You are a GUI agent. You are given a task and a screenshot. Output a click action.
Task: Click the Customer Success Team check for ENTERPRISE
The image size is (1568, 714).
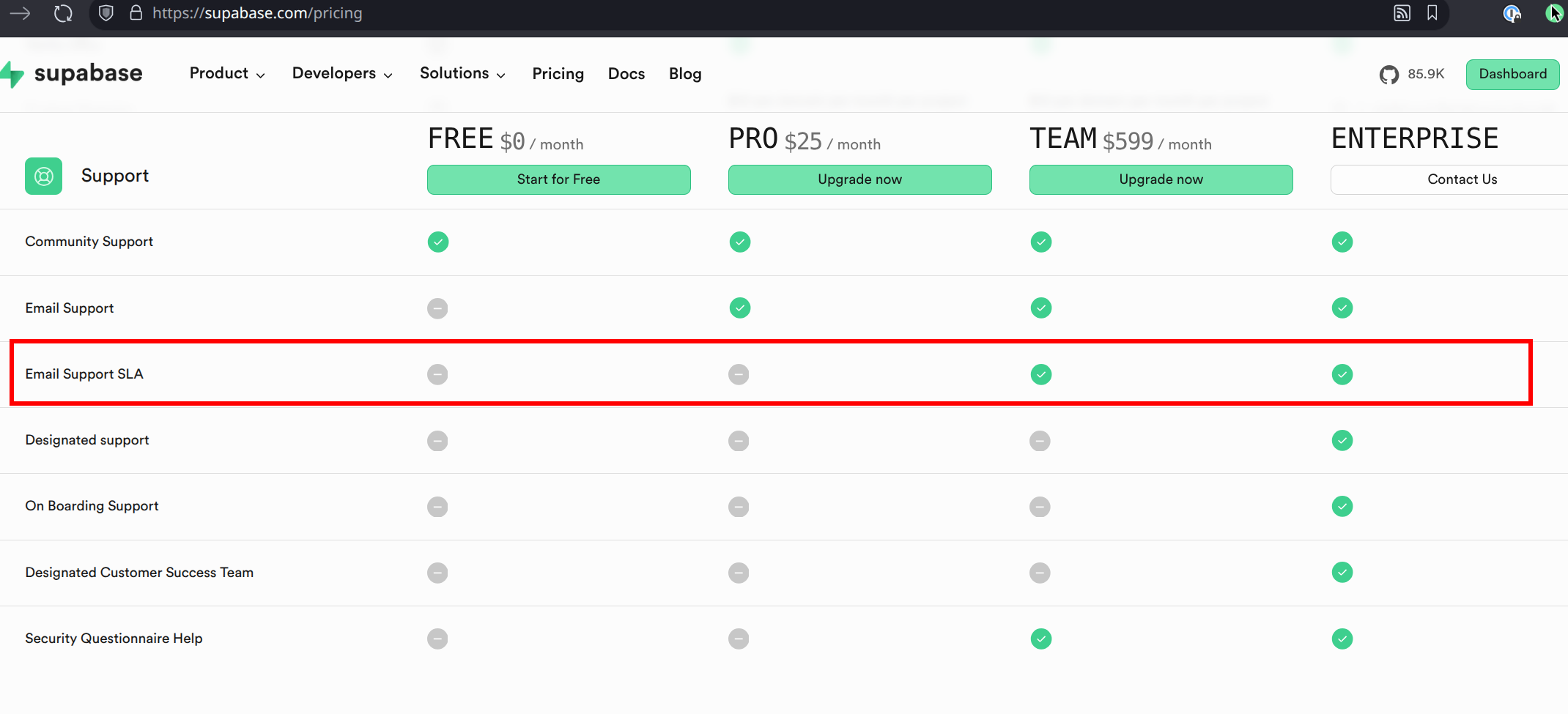(x=1342, y=572)
